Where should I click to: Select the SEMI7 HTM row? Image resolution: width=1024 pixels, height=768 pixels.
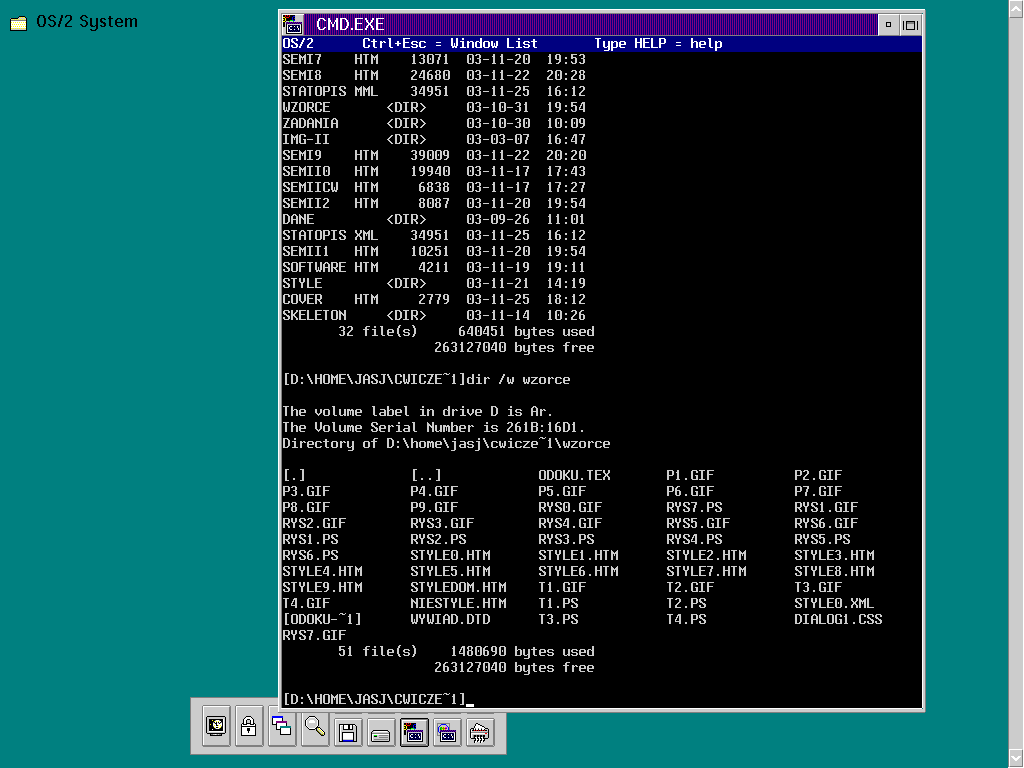[x=434, y=59]
